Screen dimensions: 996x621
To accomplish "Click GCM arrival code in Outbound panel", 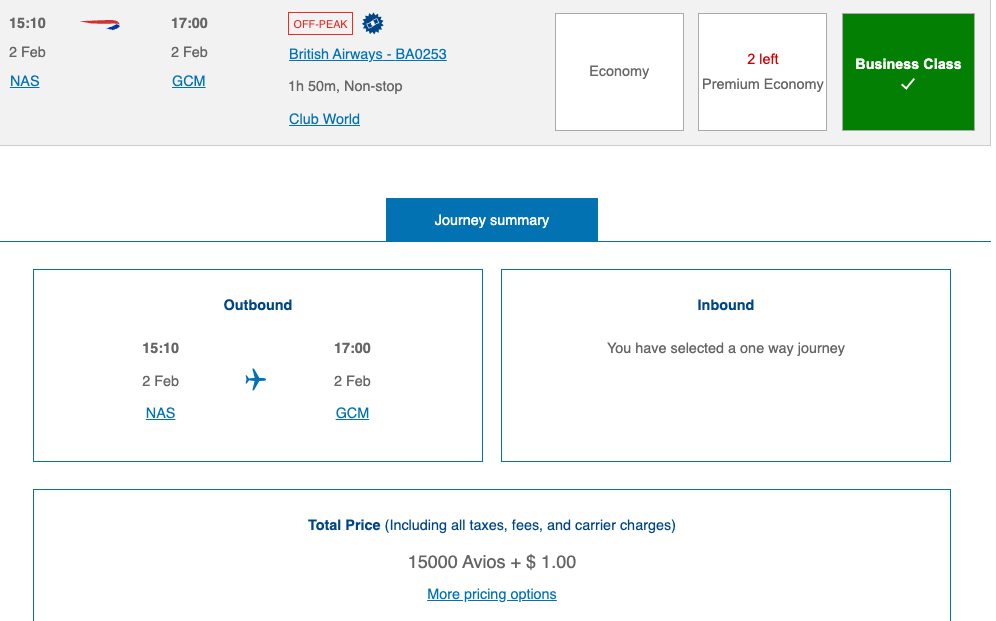I will (x=352, y=413).
